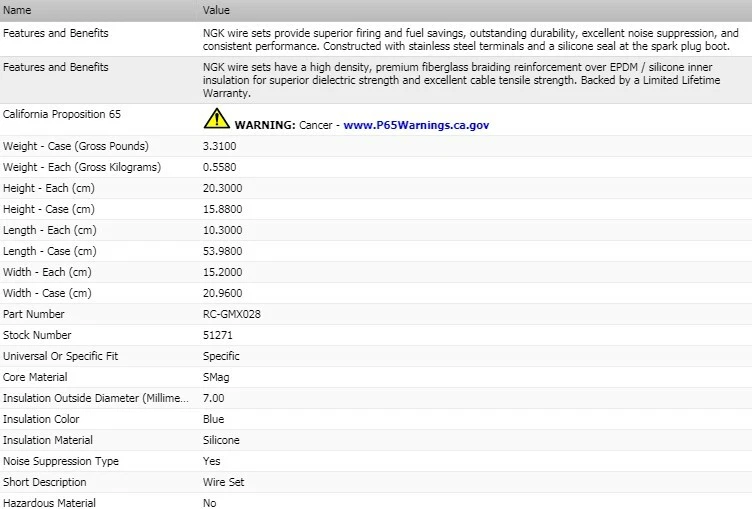This screenshot has width=752, height=509.
Task: Click the 'Weight - Each (Gross Kilograms)' label
Action: click(82, 167)
